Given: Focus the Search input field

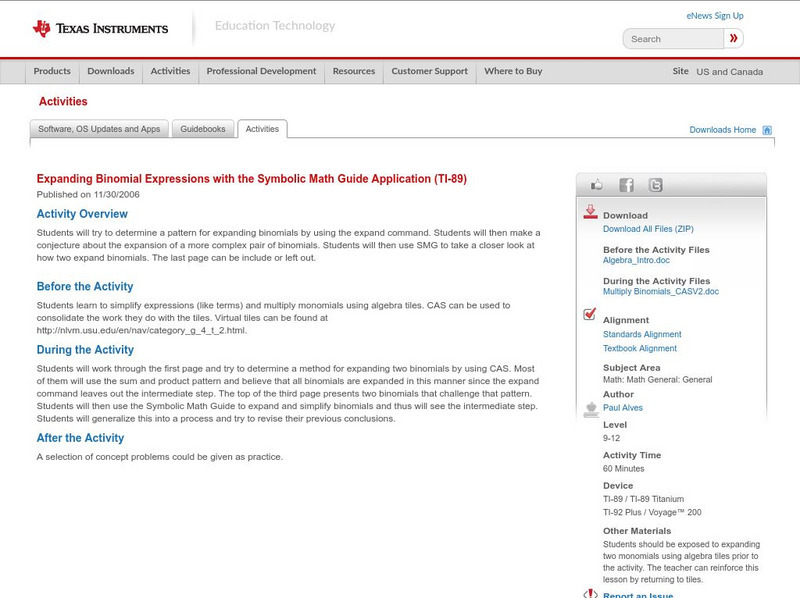Looking at the screenshot, I should 673,39.
